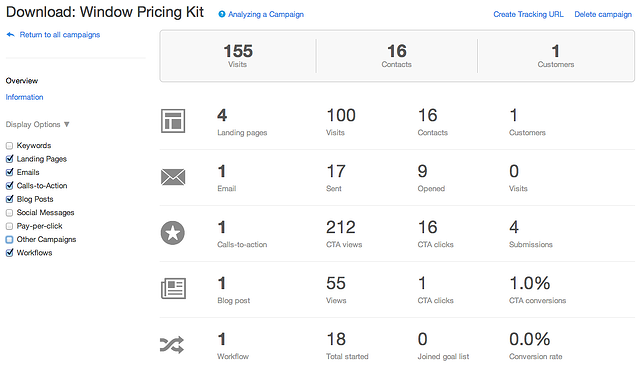Viewport: 638px width, 372px height.
Task: Click the 1 Customers summary stat
Action: [x=556, y=56]
